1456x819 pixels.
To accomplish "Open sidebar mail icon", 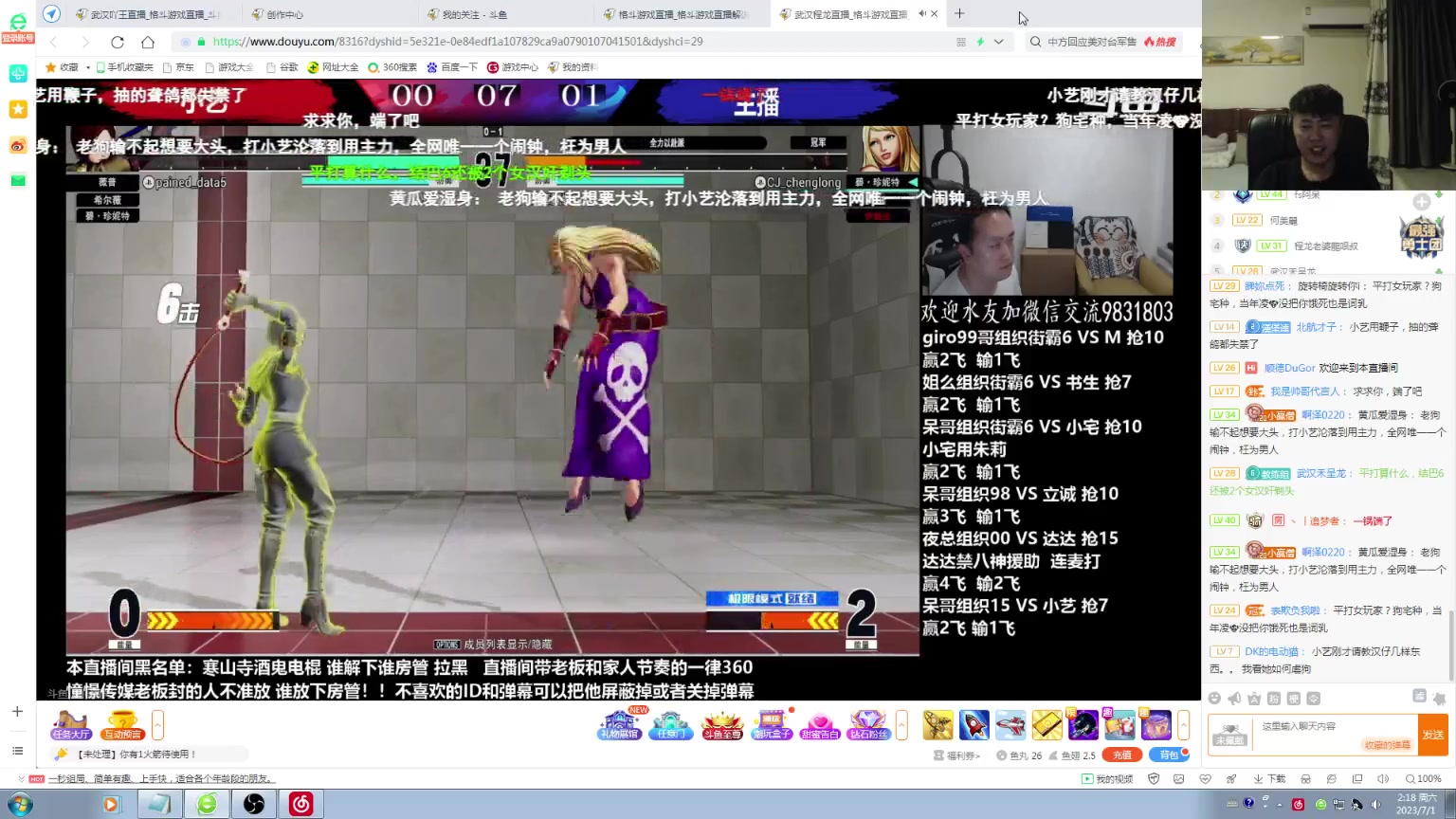I will [x=18, y=180].
